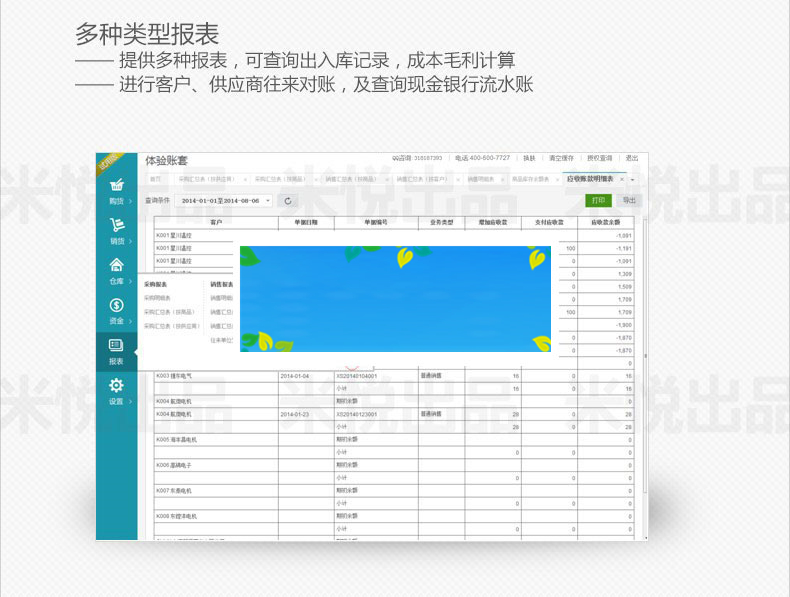The height and width of the screenshot is (597, 790).
Task: Click 采购明细表 in the reports flyout
Action: 158,298
